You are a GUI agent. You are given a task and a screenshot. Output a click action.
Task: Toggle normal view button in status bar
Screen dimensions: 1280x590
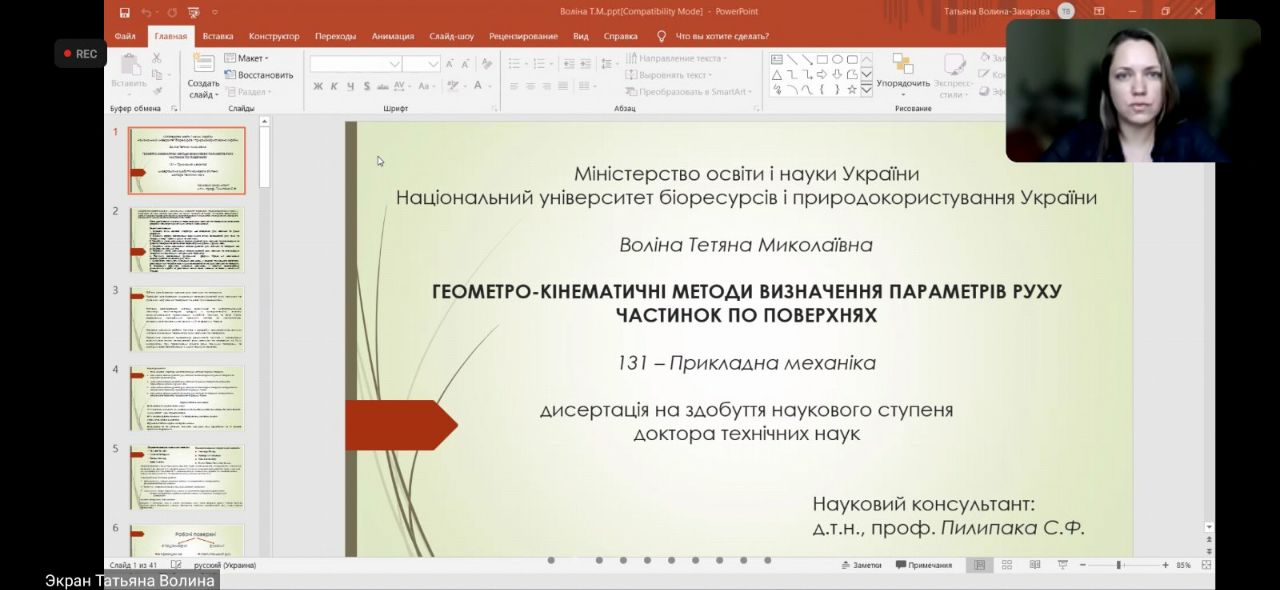979,565
